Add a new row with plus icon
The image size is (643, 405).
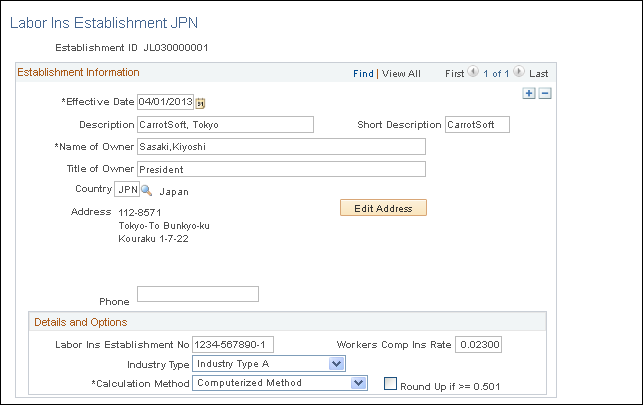point(529,93)
